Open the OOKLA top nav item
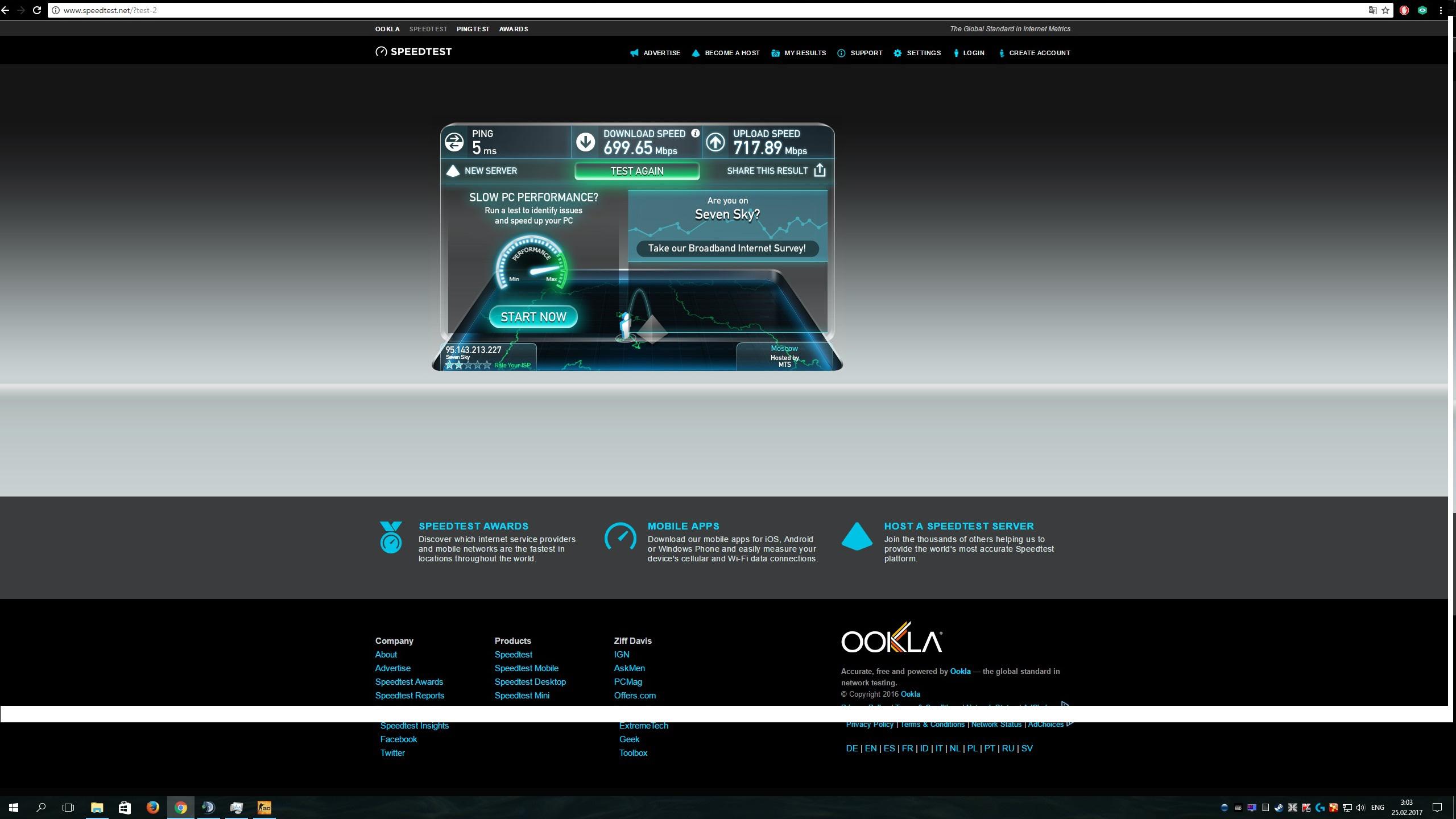The image size is (1456, 819). click(x=387, y=29)
